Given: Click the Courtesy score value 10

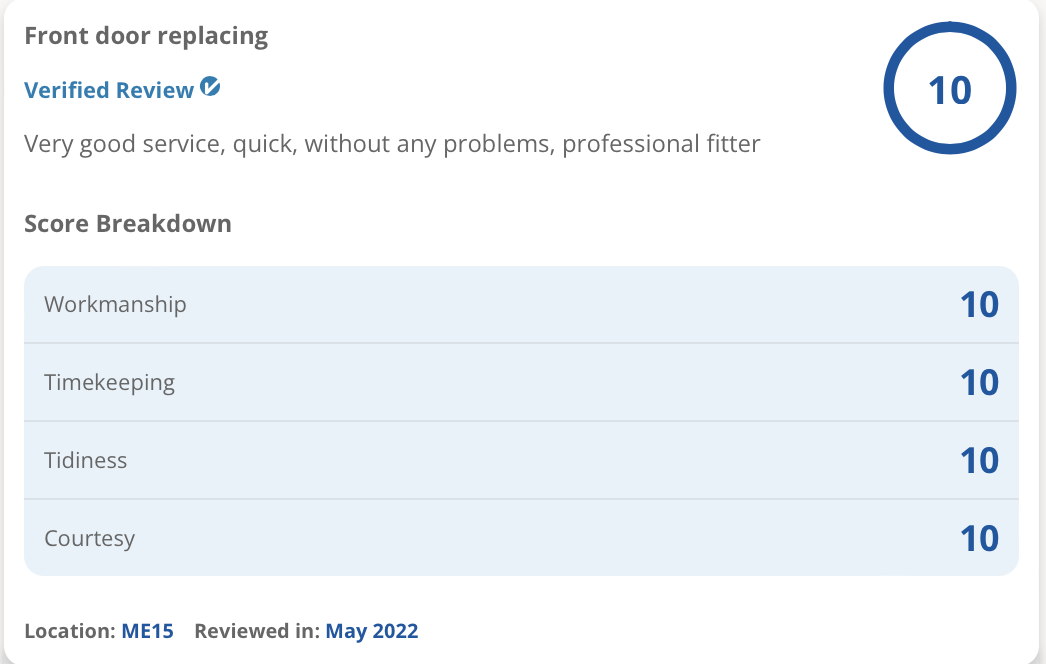Looking at the screenshot, I should [x=979, y=539].
